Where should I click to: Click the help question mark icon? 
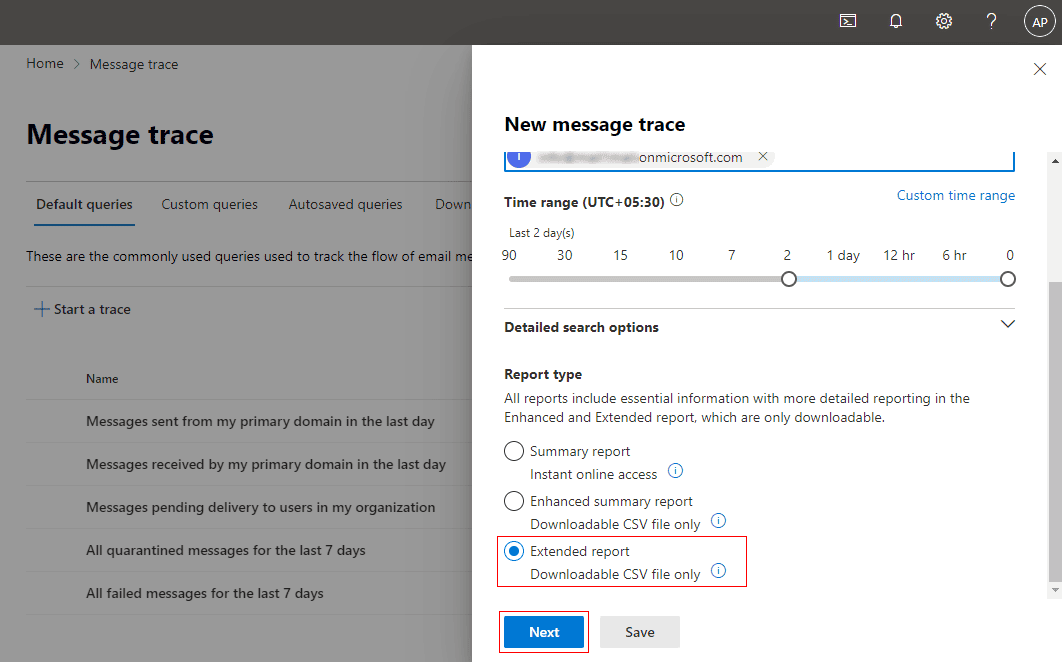(x=991, y=21)
